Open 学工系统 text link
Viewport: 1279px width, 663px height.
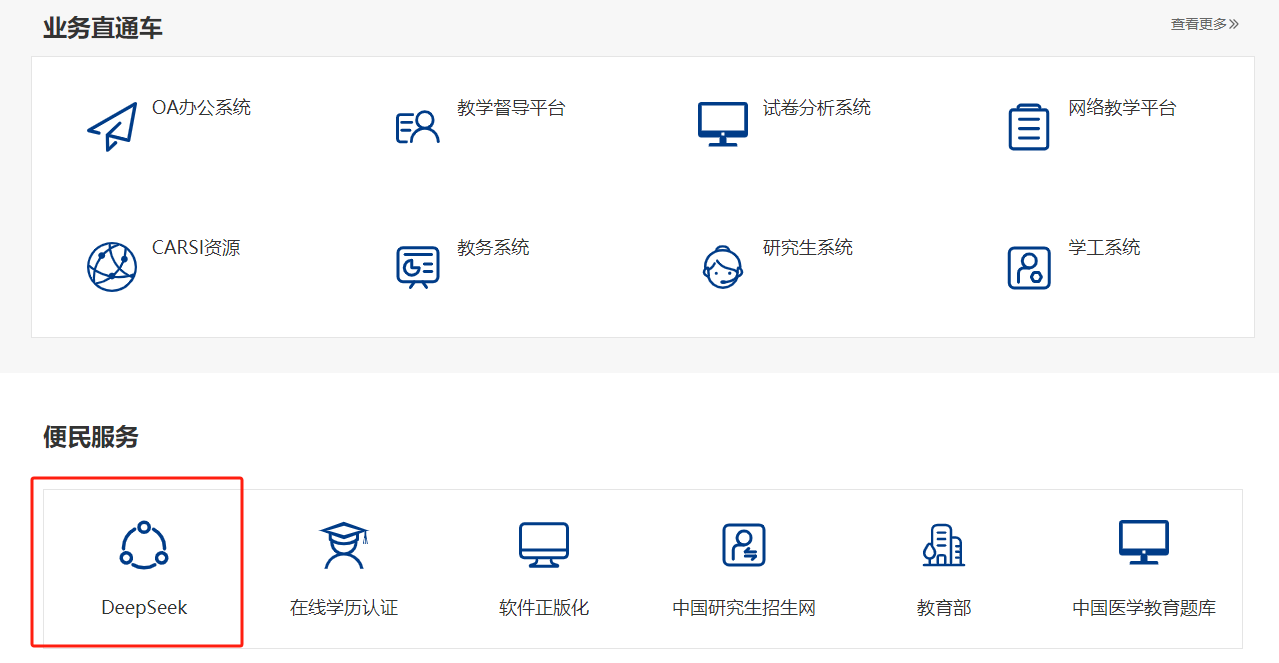1104,248
